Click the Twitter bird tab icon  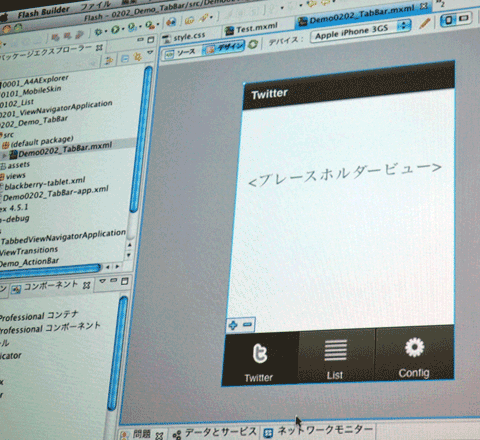(x=260, y=353)
